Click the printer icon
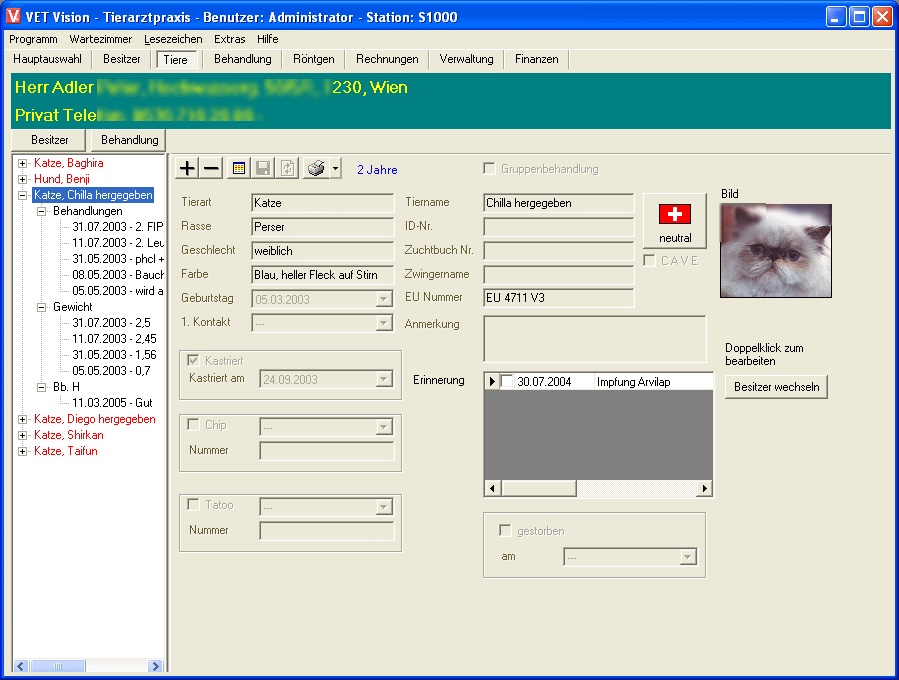 (316, 169)
